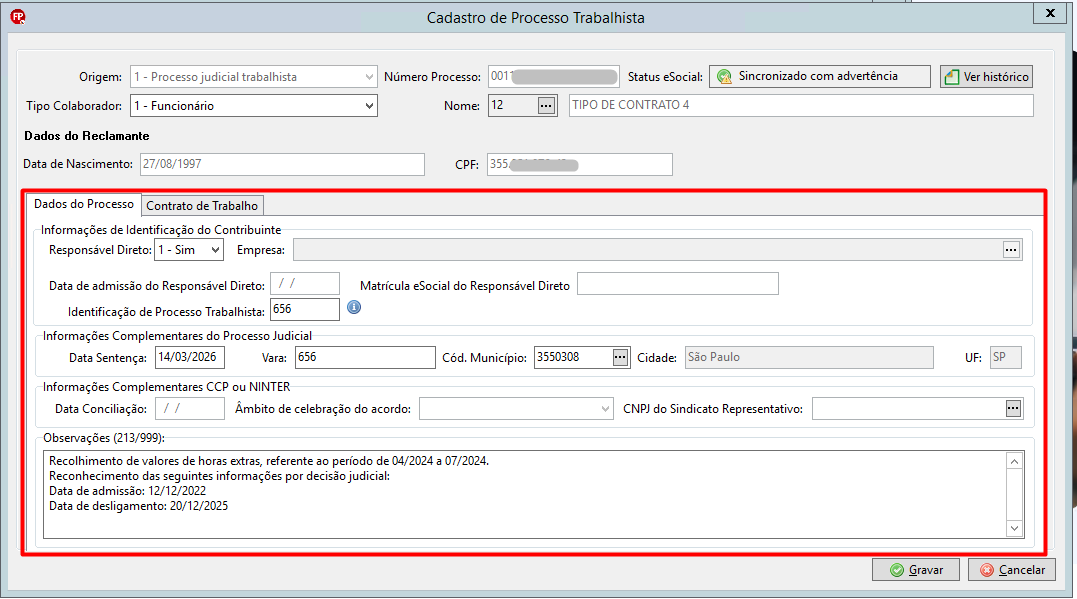Open the Origem dropdown

(370, 77)
